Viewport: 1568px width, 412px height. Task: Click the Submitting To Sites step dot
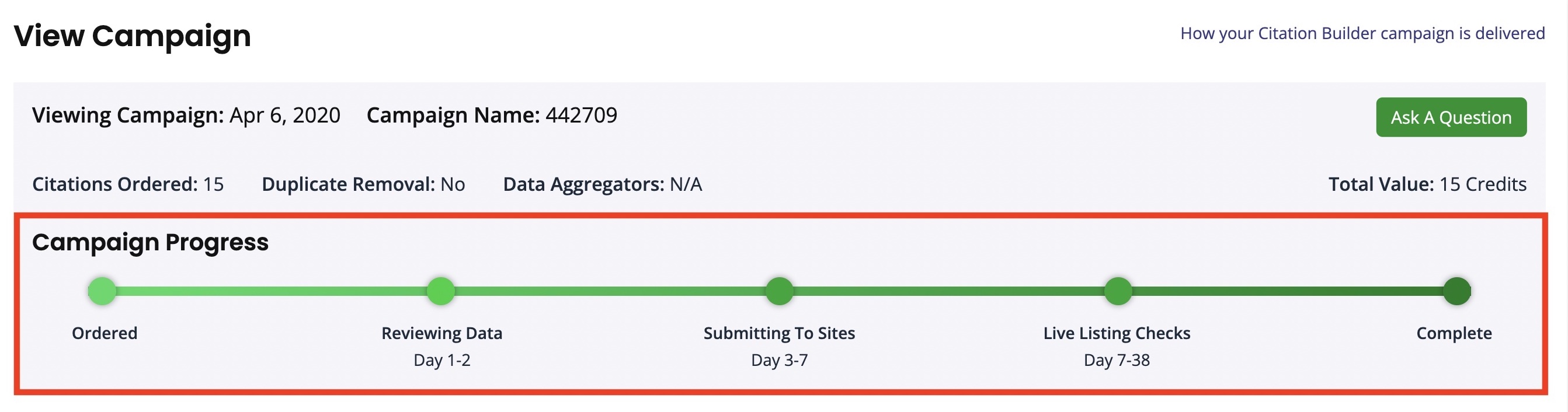(x=779, y=291)
